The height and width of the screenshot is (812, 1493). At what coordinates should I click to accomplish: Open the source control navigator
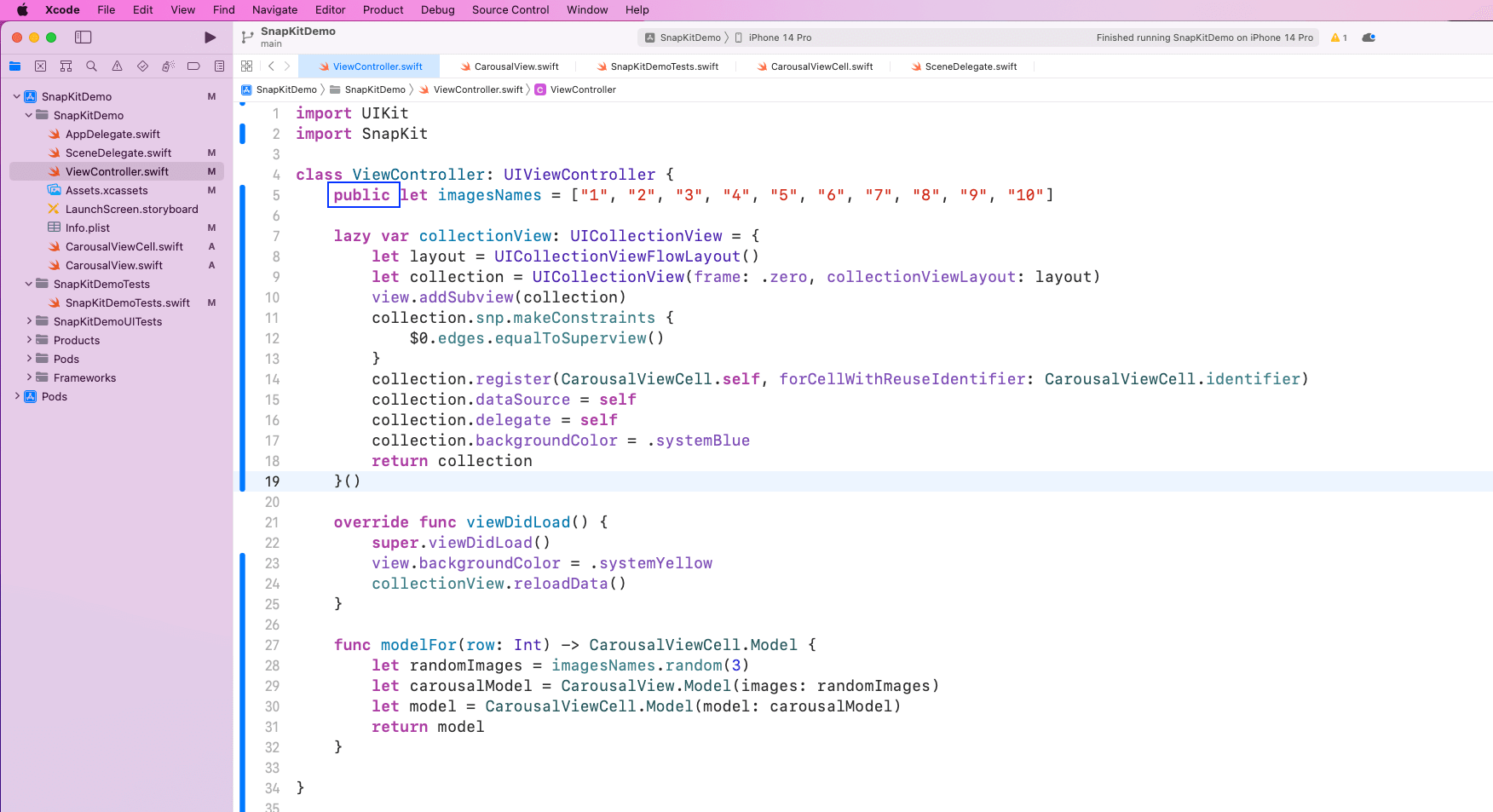[40, 66]
